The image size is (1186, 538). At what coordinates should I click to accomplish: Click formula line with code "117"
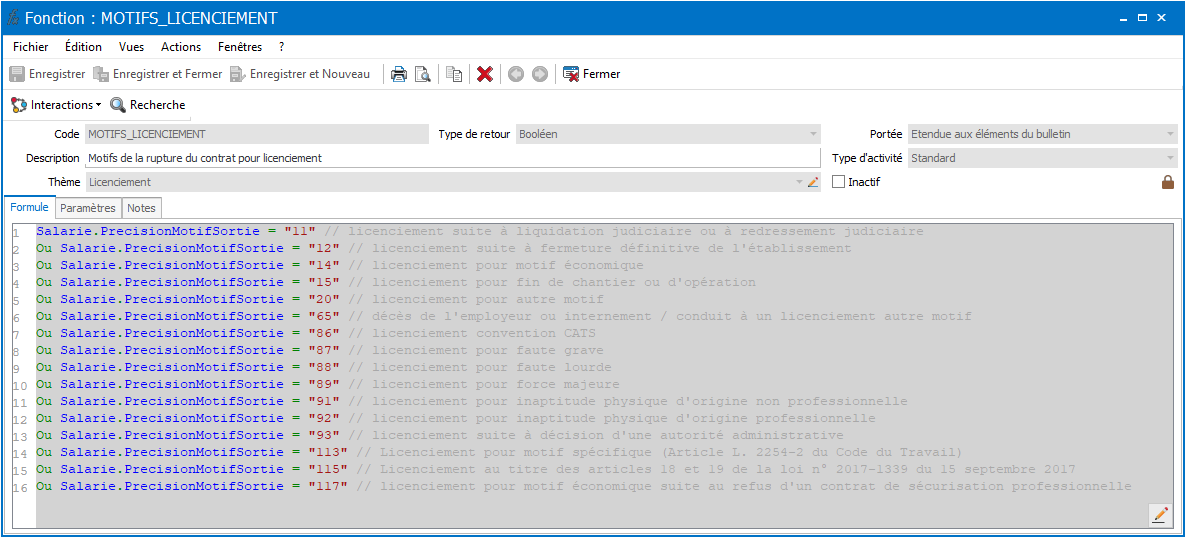pyautogui.click(x=584, y=487)
